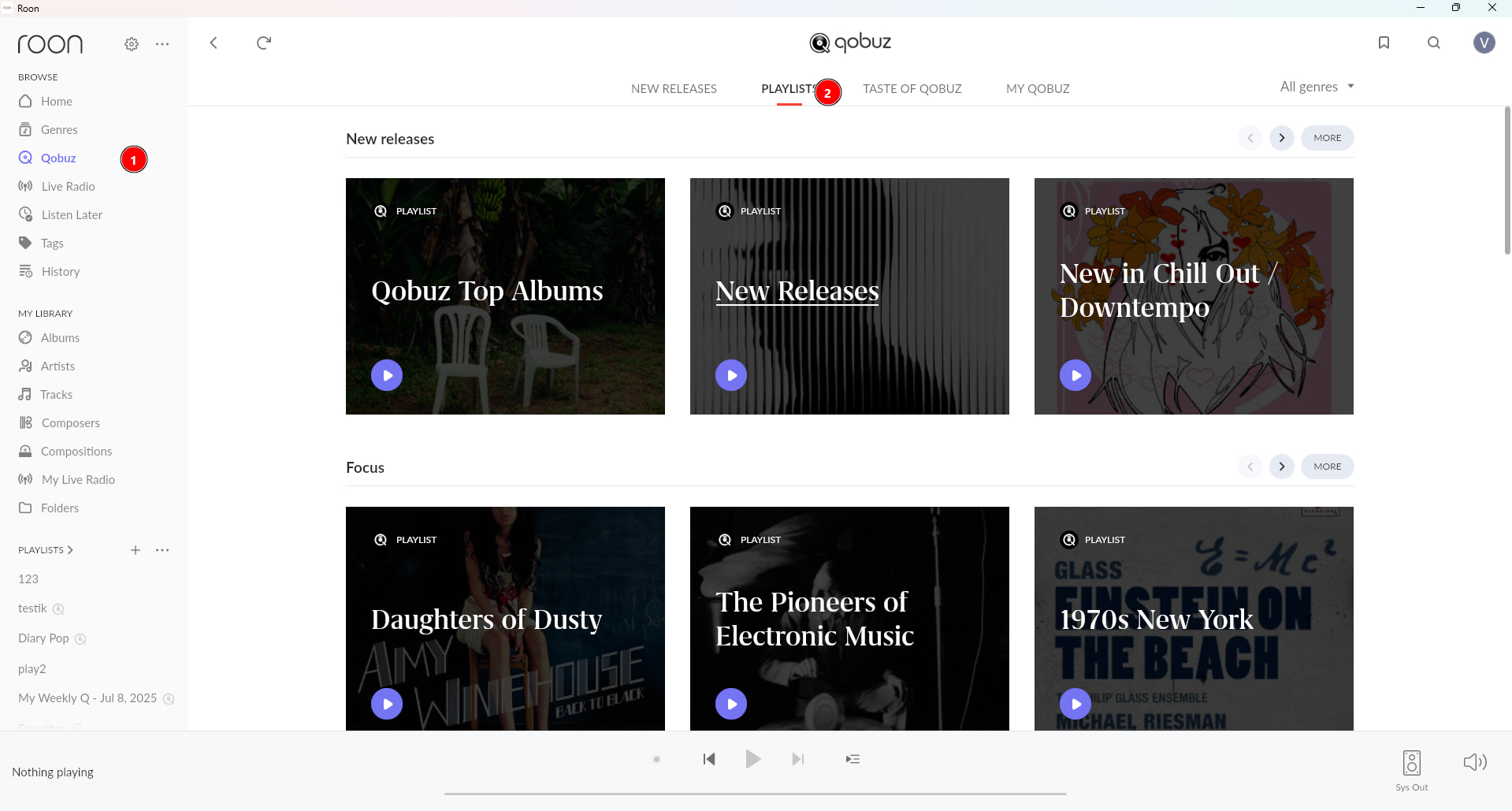This screenshot has height=811, width=1512.
Task: Open the All genres dropdown
Action: pos(1317,87)
